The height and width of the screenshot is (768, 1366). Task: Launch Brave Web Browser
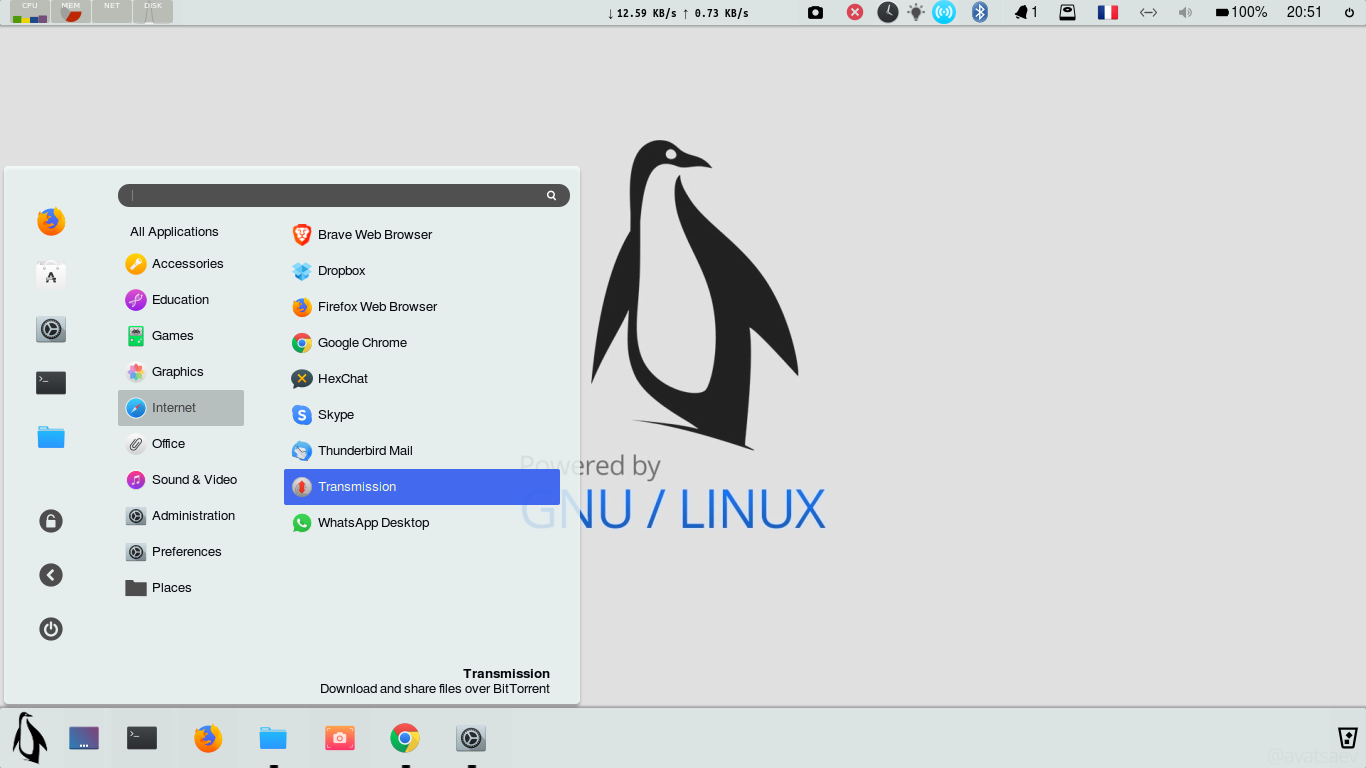click(422, 235)
